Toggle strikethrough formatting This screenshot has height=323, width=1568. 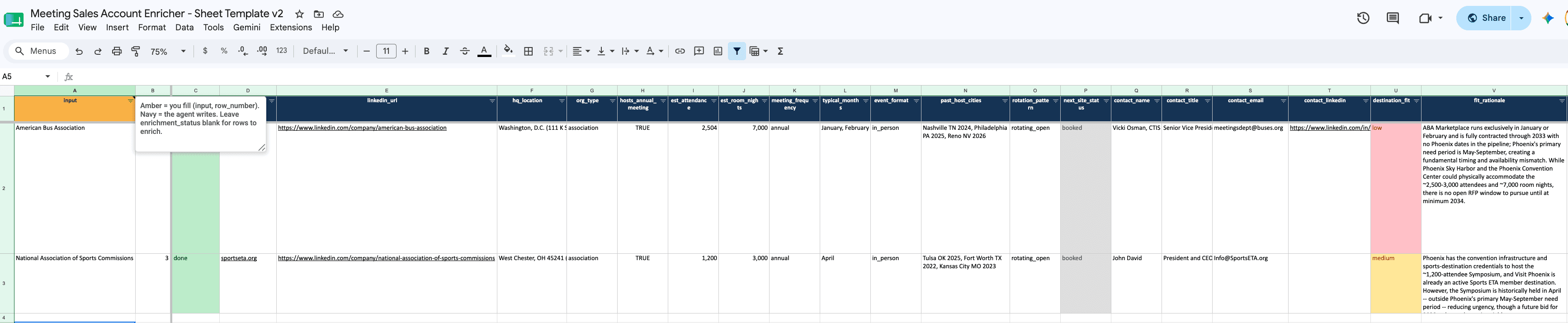coord(464,51)
